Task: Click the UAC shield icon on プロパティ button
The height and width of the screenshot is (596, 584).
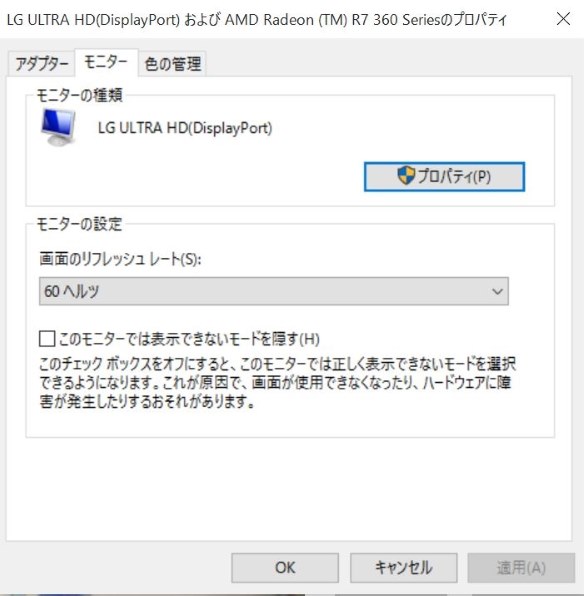Action: [406, 176]
